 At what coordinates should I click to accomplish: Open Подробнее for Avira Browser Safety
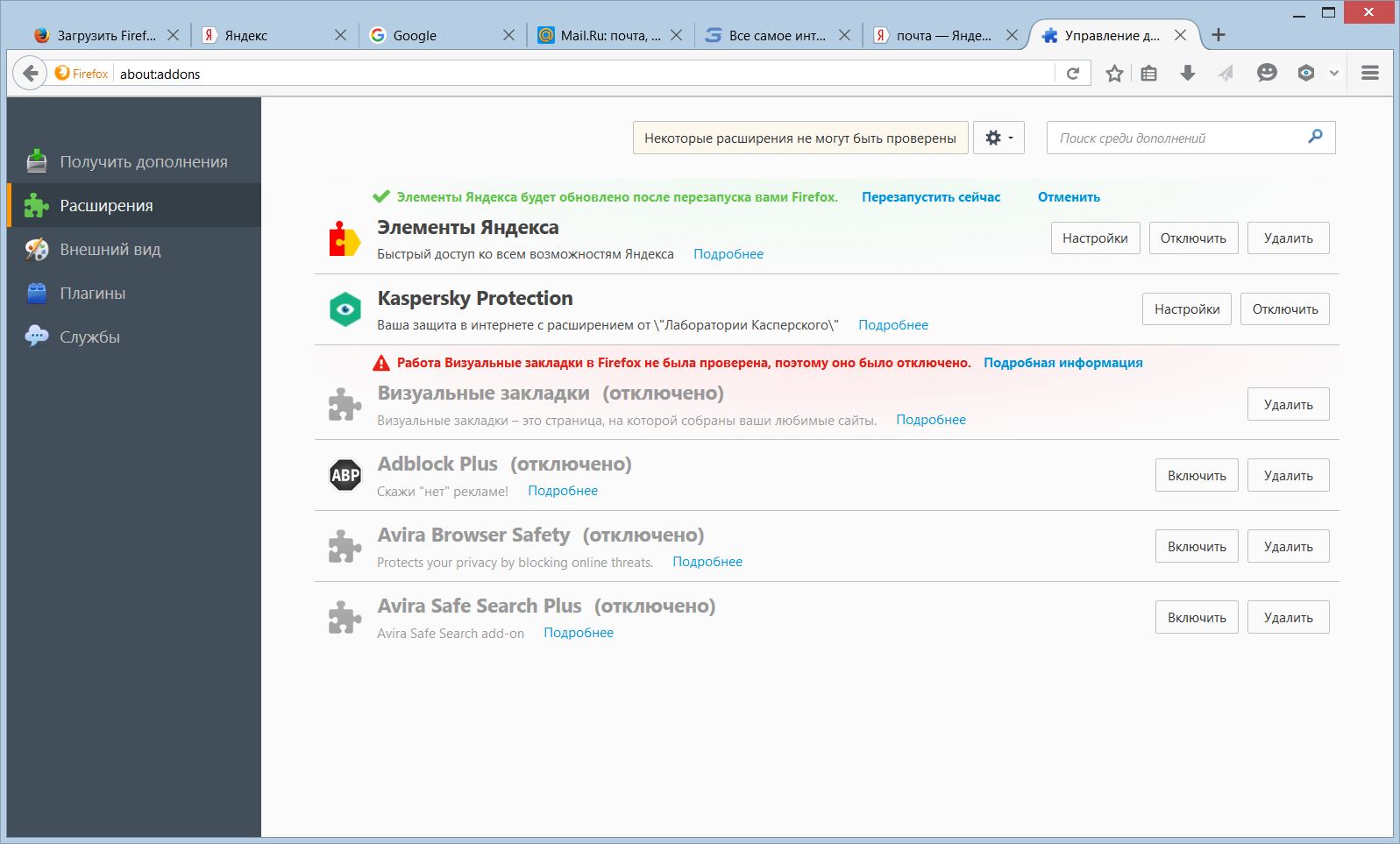(x=707, y=562)
